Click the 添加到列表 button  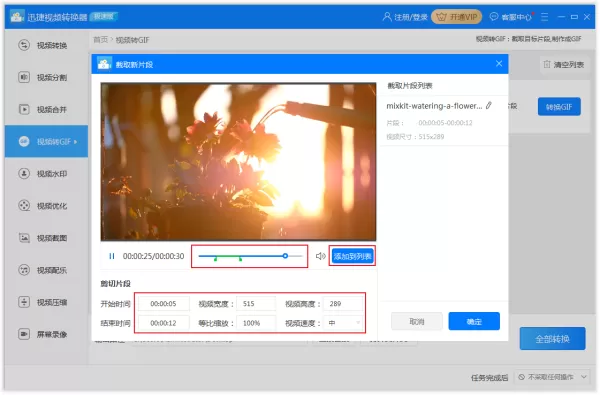(x=352, y=256)
